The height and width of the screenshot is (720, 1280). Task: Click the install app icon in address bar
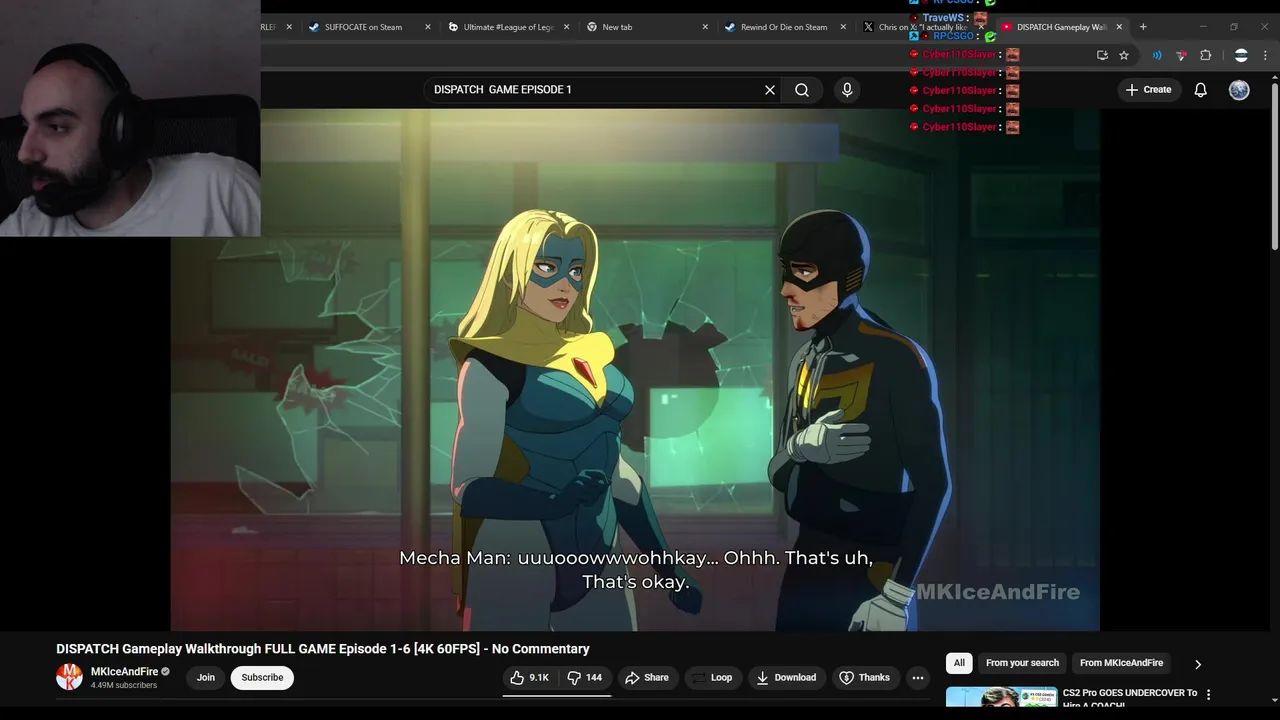(1102, 56)
